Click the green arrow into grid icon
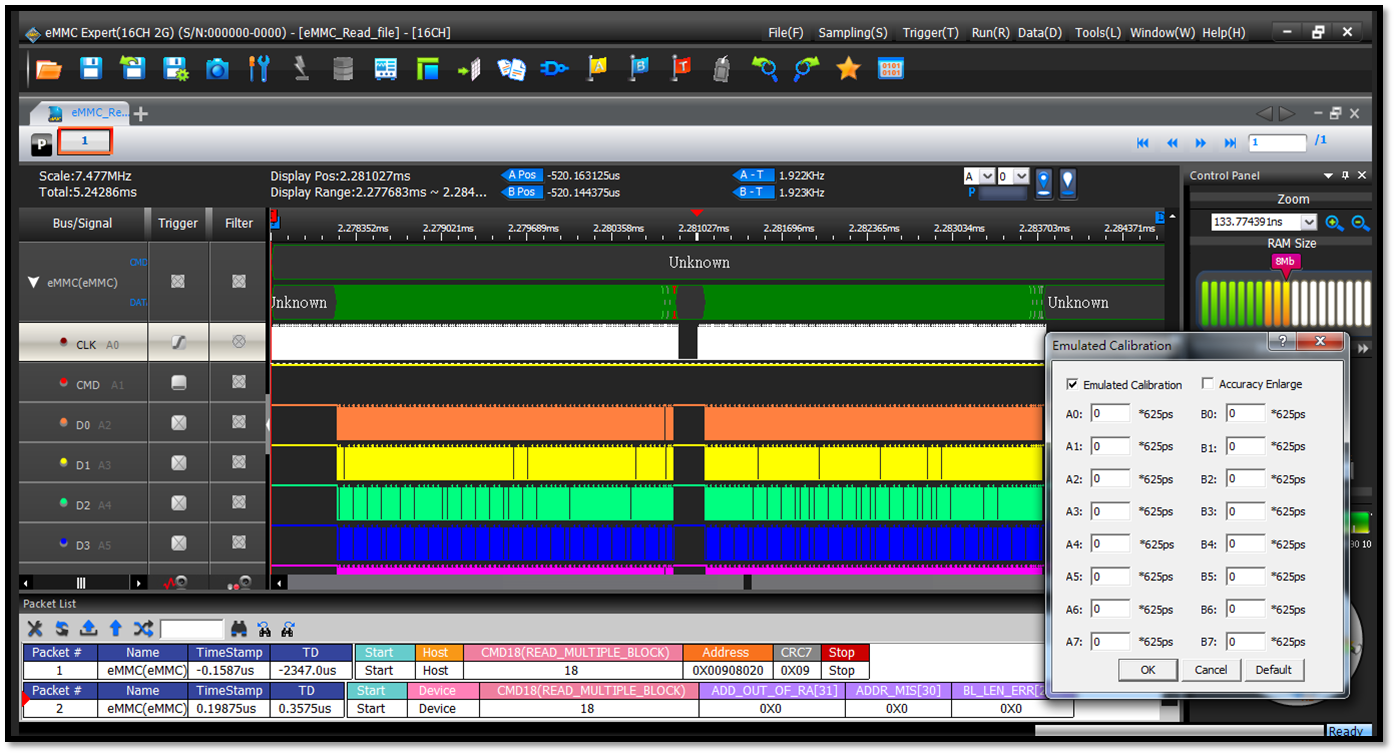This screenshot has width=1396, height=755. (469, 69)
